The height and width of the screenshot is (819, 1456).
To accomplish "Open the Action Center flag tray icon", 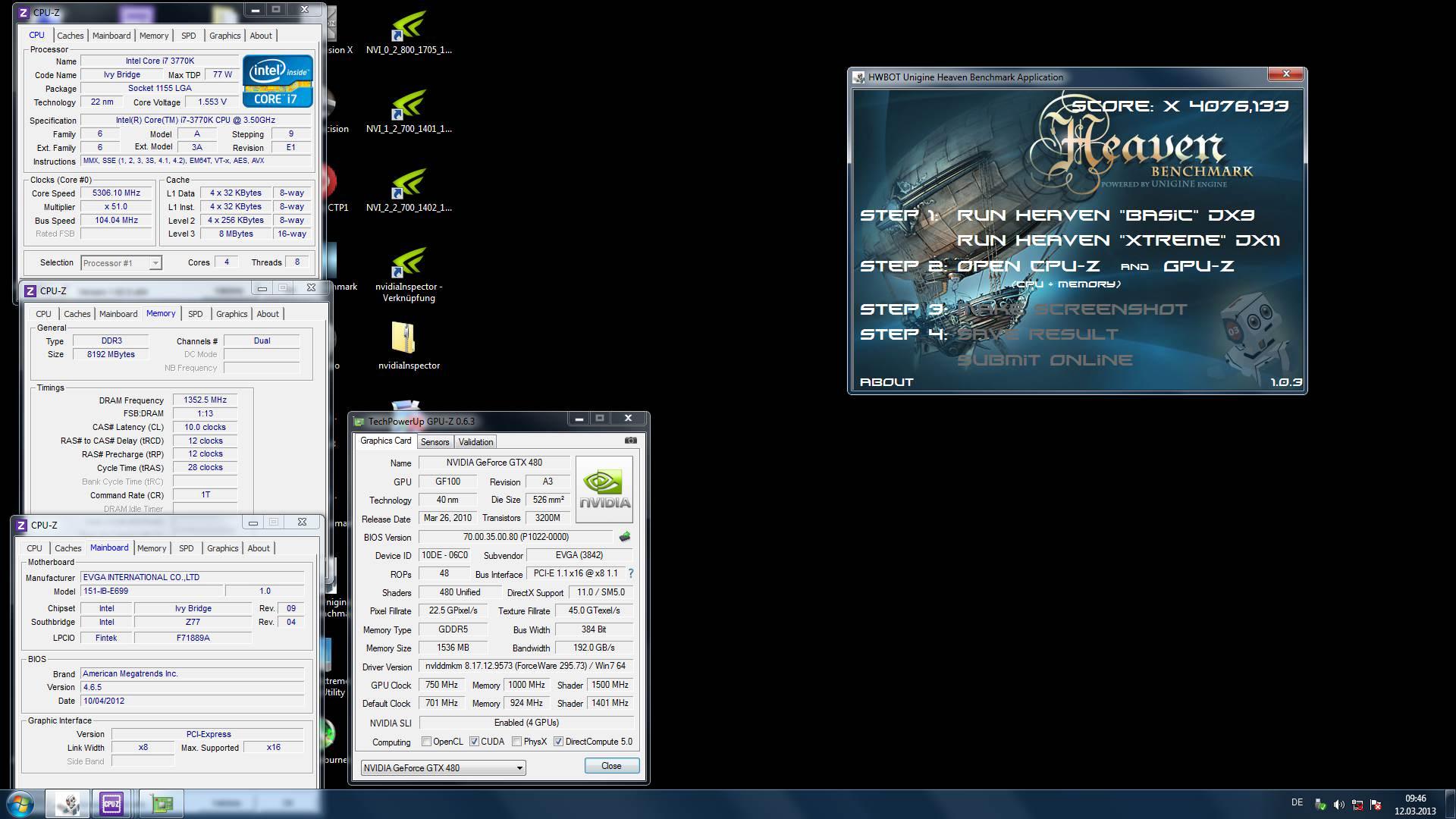I will (x=1376, y=805).
